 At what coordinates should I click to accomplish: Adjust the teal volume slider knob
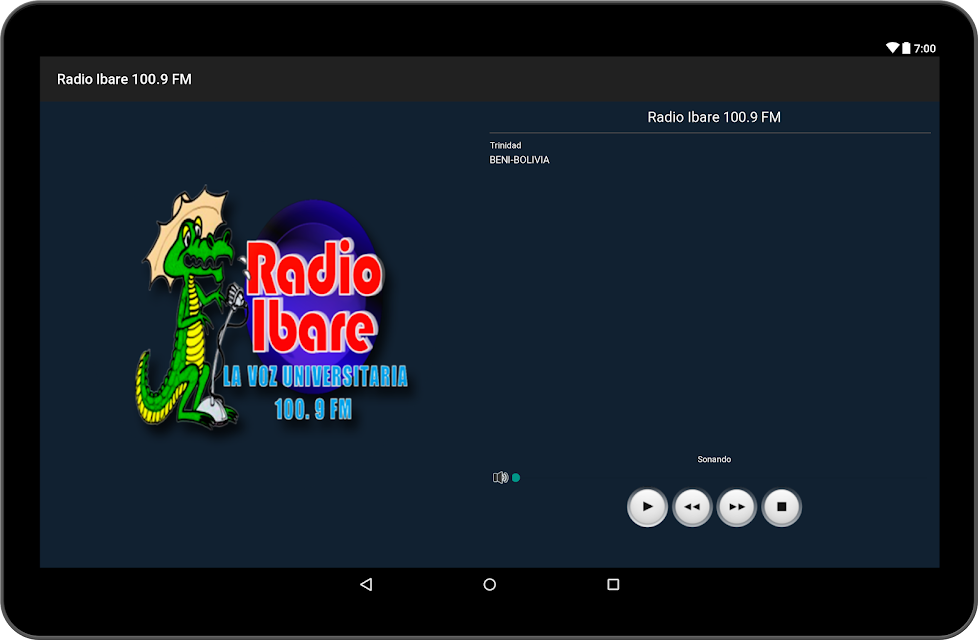(516, 478)
